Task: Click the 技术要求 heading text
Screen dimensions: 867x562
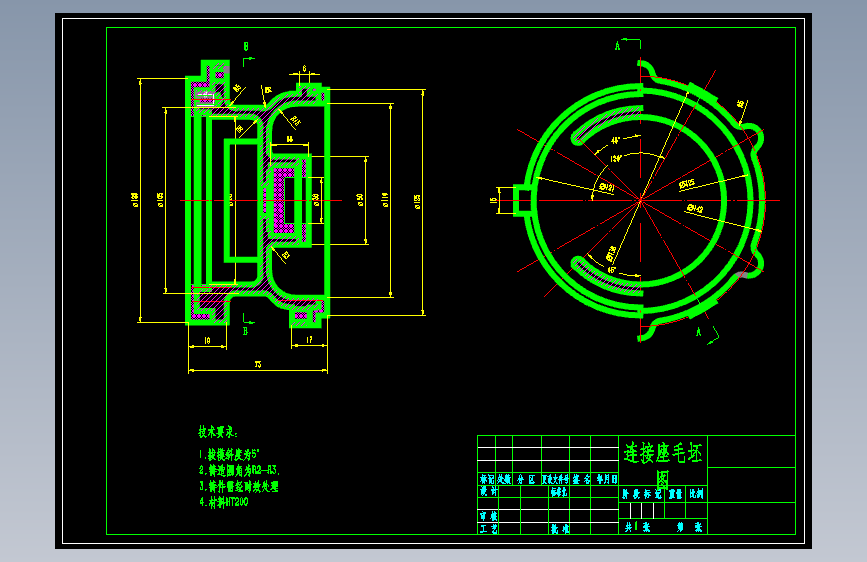Action: [218, 433]
